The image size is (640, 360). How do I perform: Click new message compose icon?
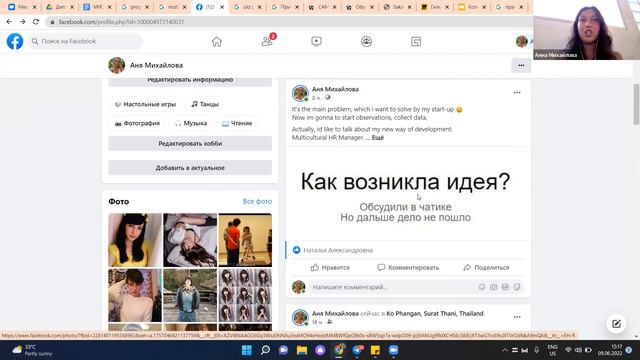[616, 324]
